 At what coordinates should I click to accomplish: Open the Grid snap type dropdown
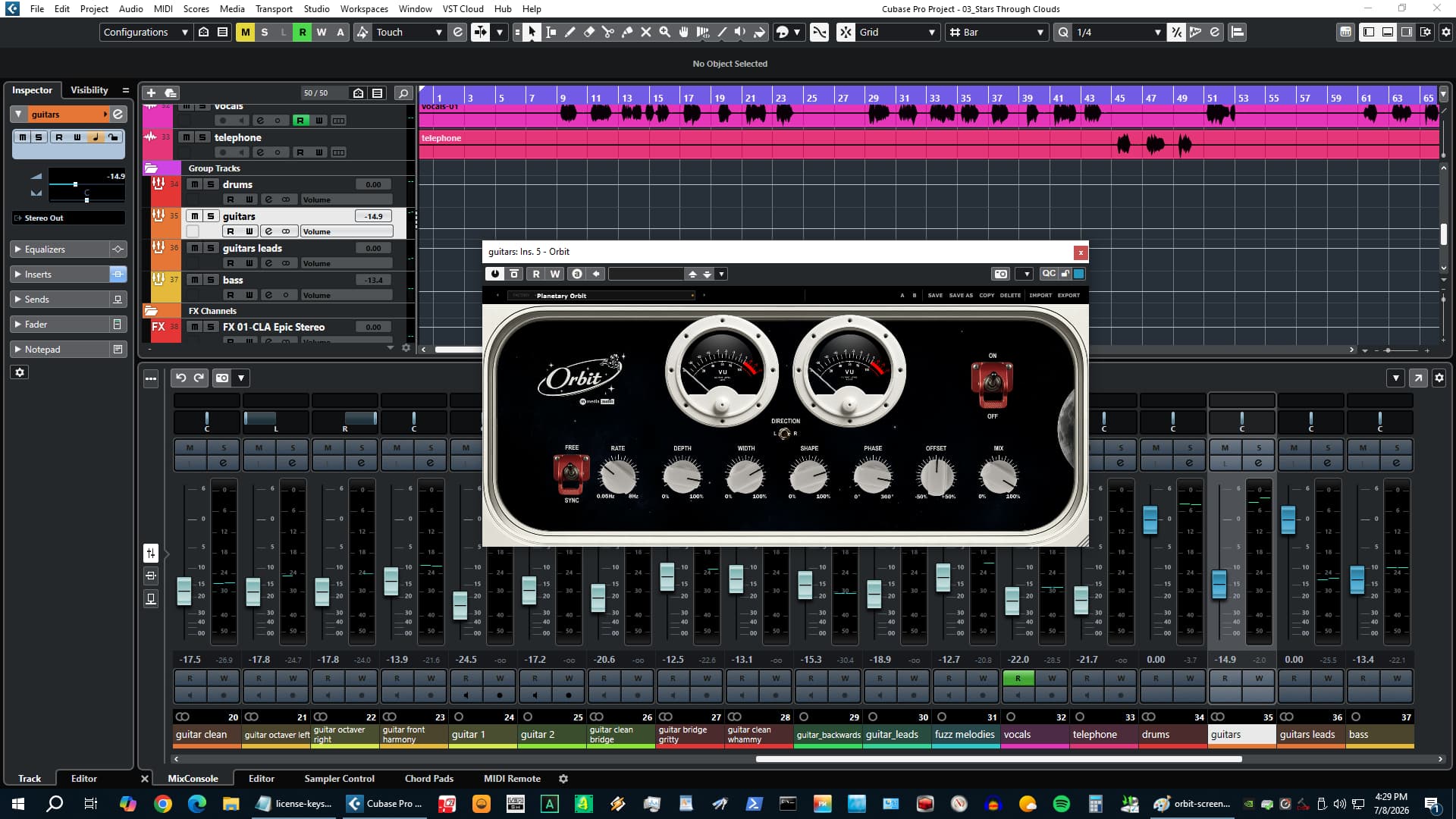click(x=898, y=32)
